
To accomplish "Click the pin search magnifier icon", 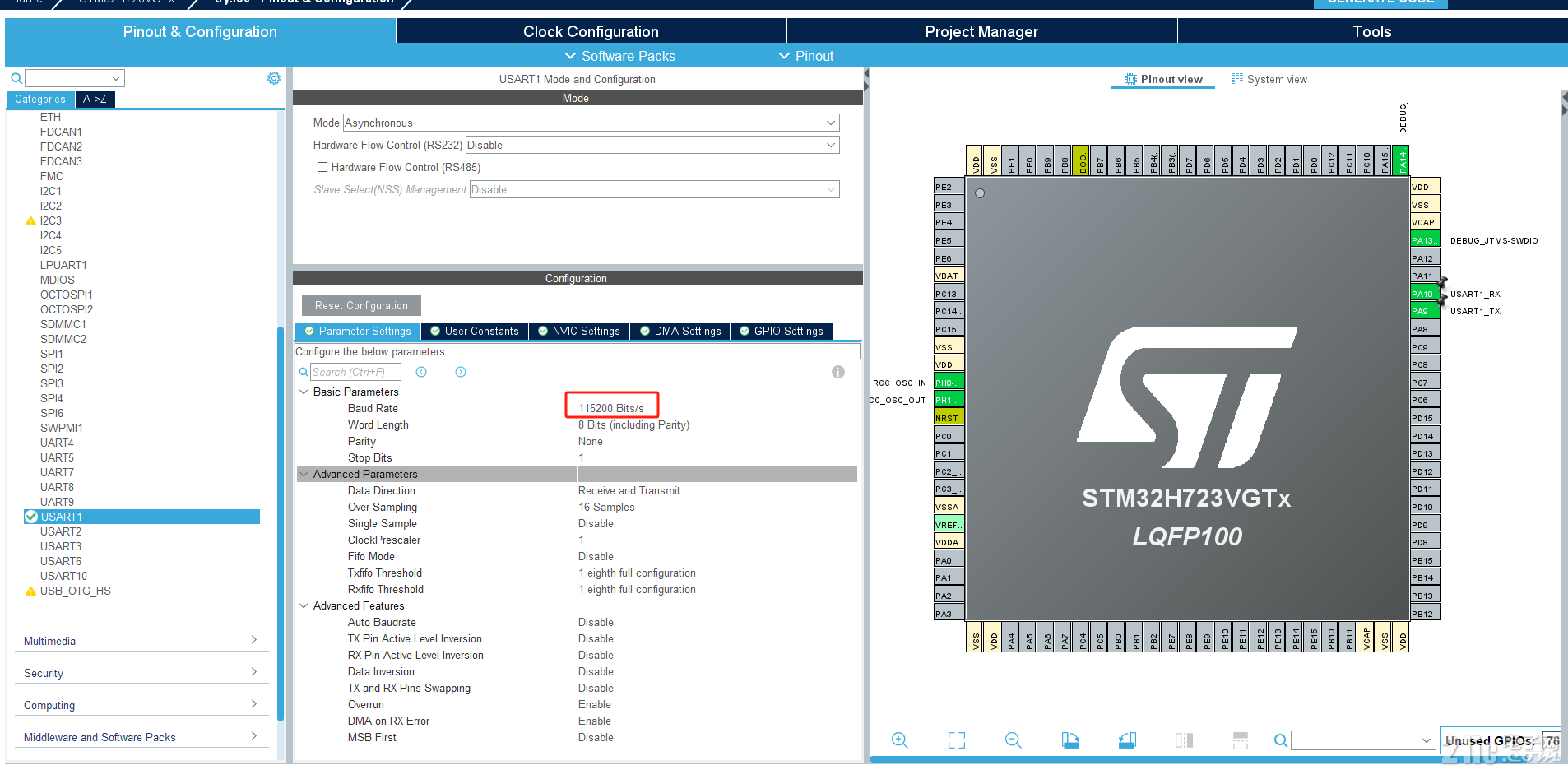I will [1281, 740].
